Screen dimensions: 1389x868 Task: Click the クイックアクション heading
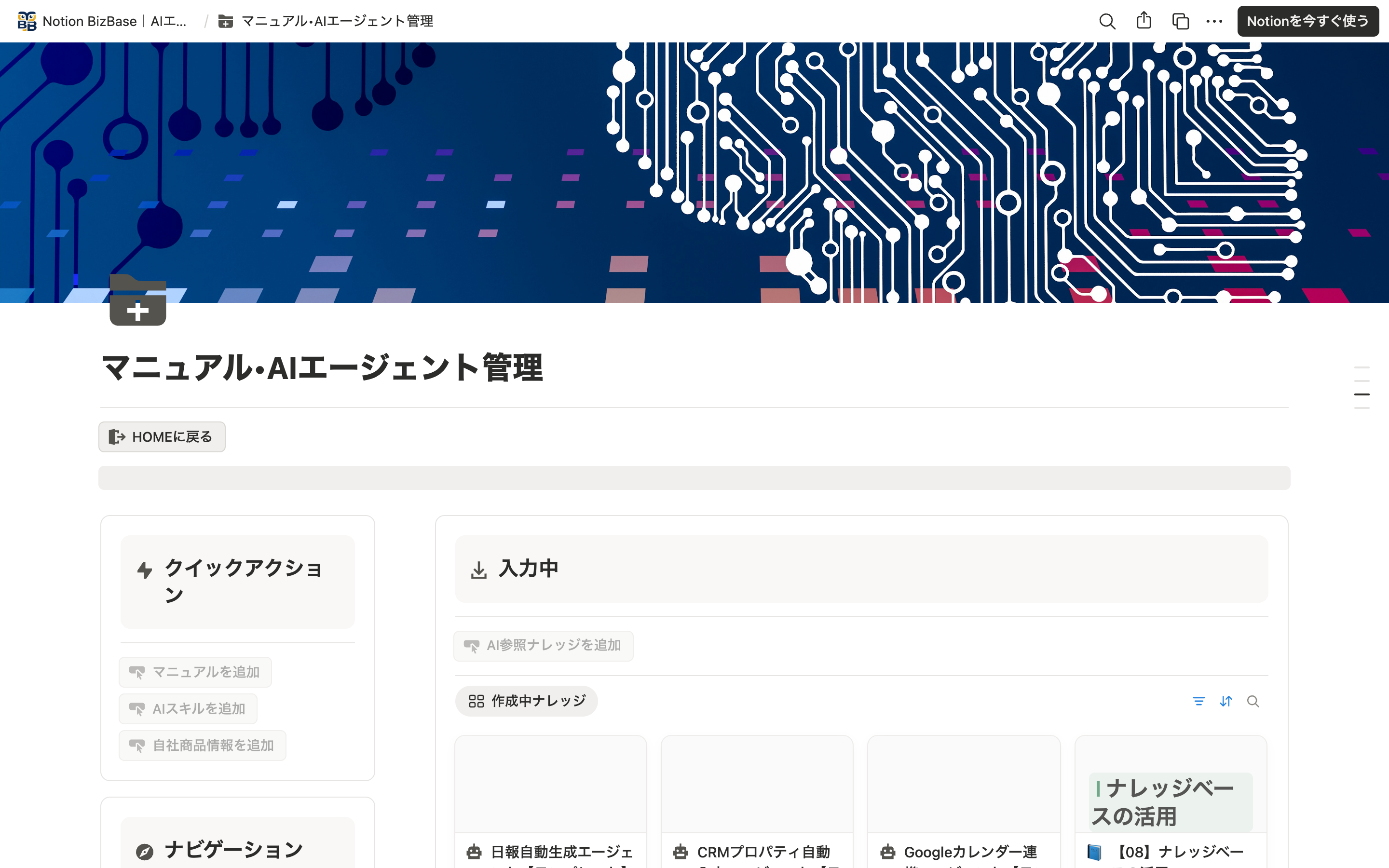tap(244, 581)
